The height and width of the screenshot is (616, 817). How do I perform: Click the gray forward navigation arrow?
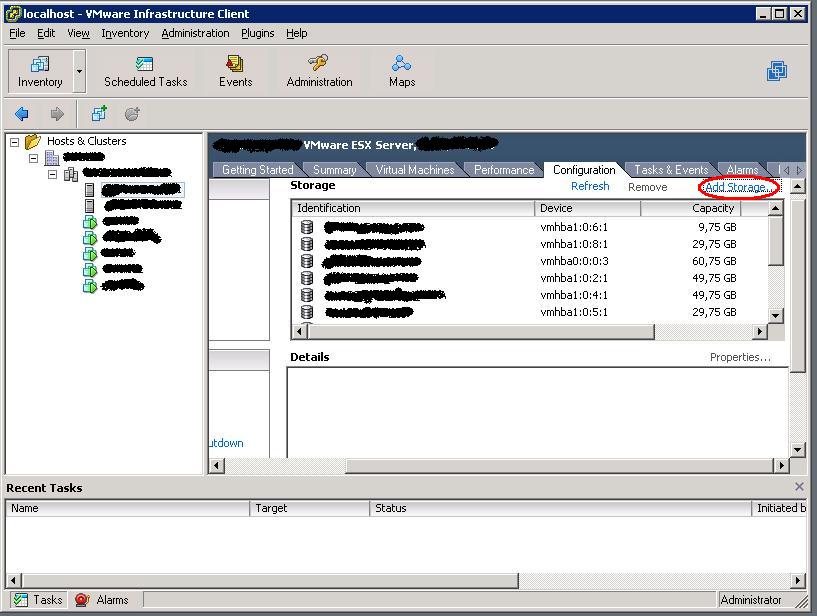(x=57, y=114)
